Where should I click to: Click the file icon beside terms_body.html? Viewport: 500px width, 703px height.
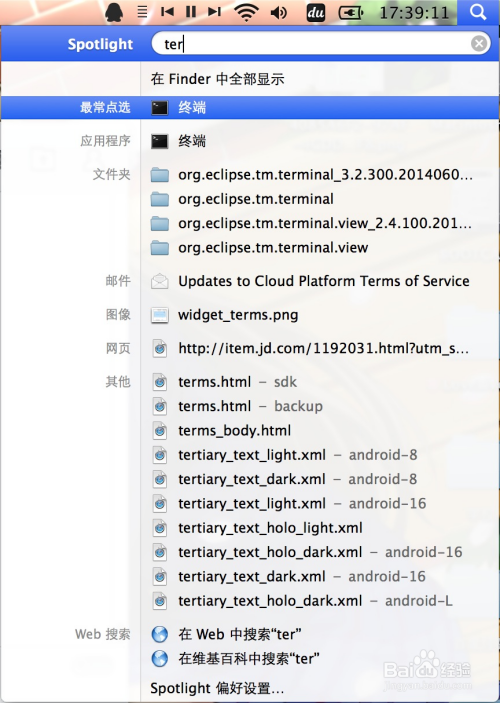[x=160, y=431]
